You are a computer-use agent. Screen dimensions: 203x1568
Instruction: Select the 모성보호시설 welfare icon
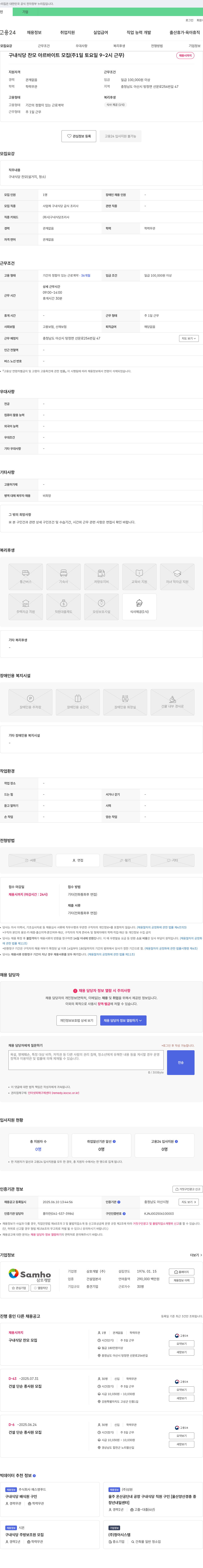pyautogui.click(x=101, y=607)
